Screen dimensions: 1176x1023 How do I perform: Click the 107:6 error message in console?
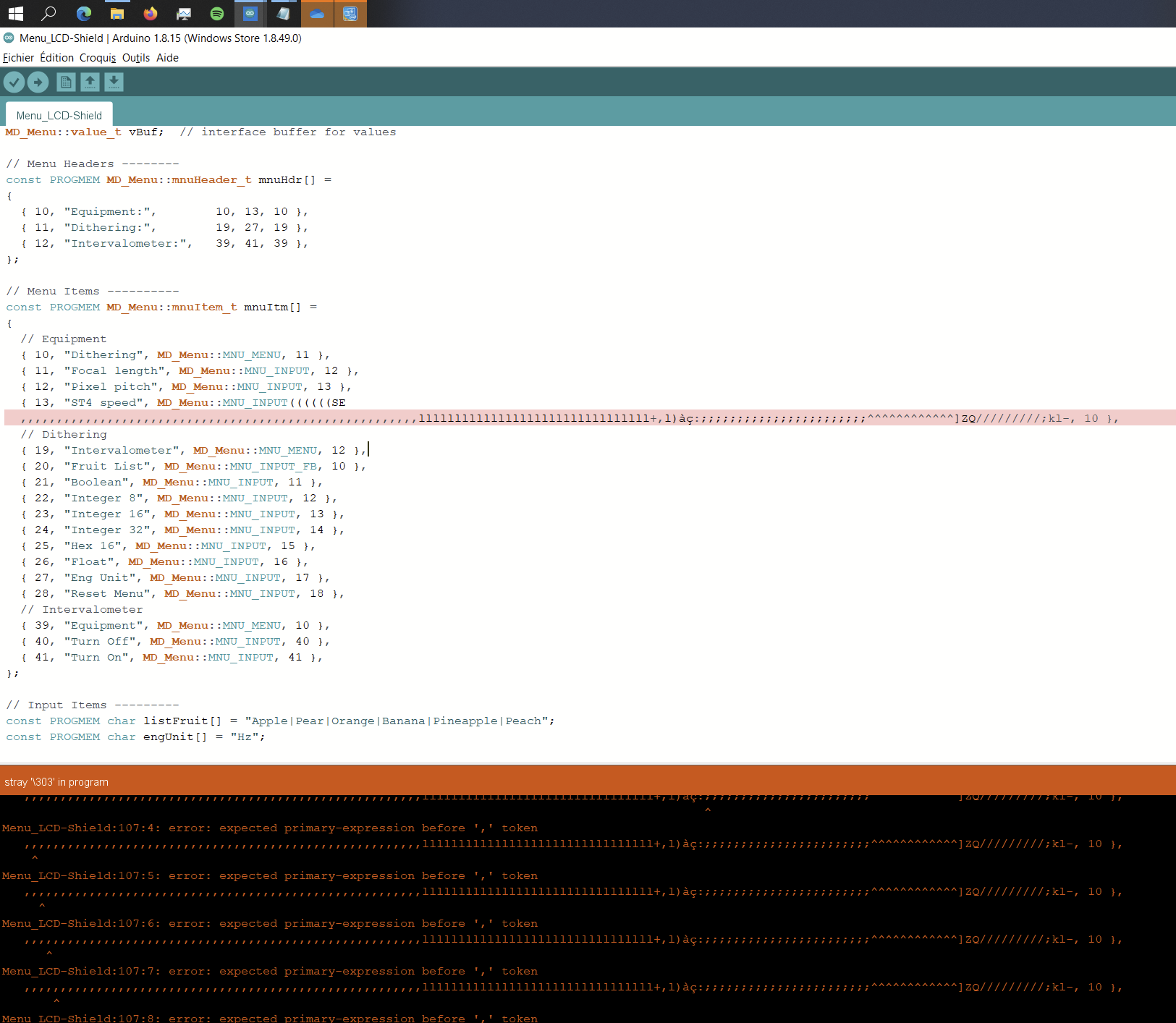[x=270, y=924]
